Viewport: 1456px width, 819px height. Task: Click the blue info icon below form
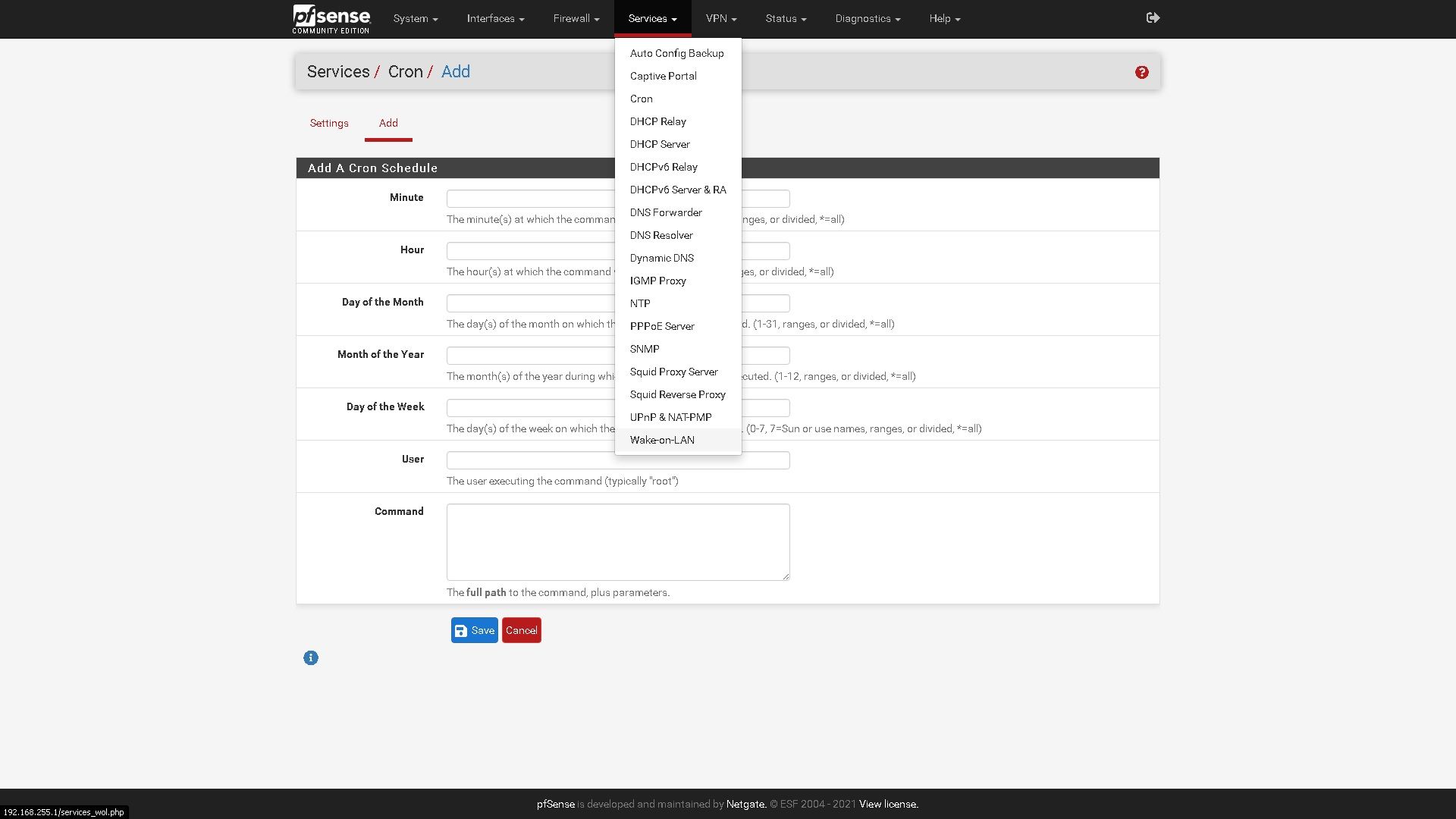[311, 657]
